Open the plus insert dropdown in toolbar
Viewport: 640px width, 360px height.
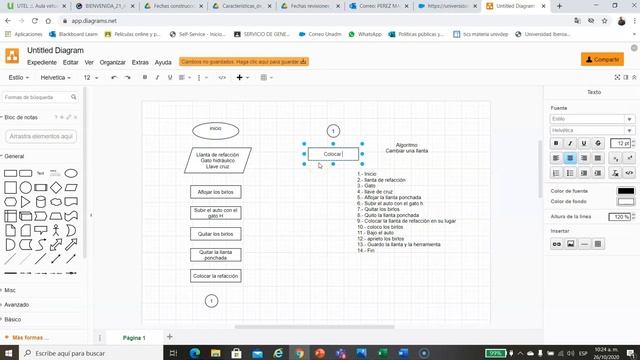[x=242, y=78]
